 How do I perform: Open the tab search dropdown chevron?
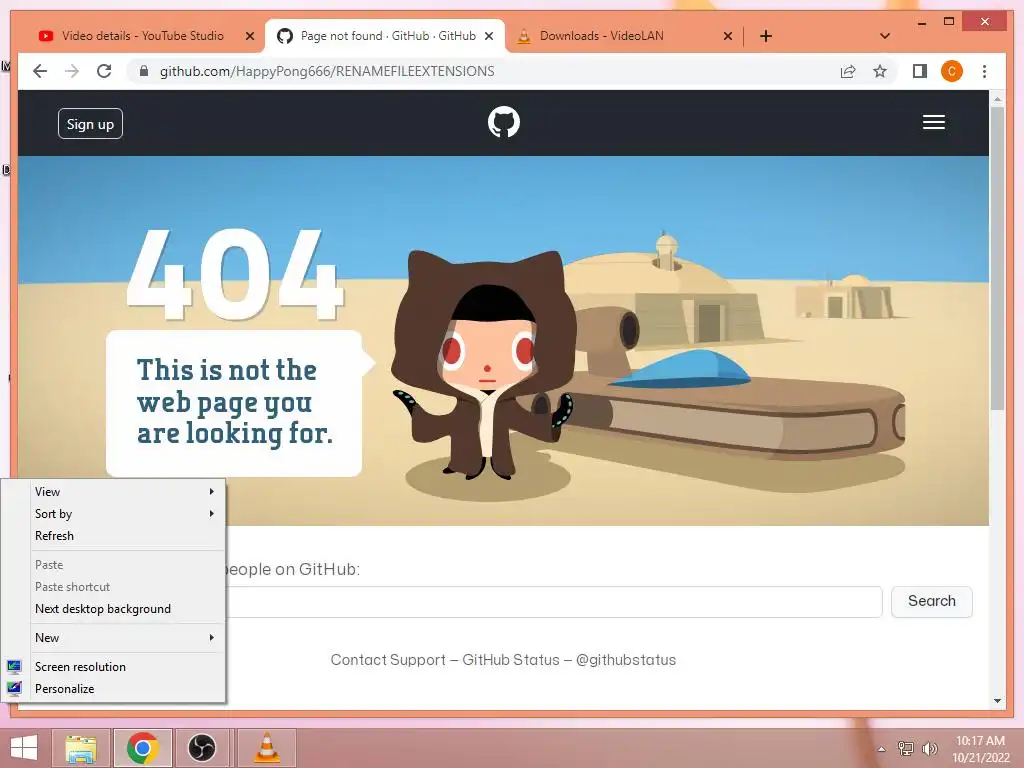tap(885, 36)
